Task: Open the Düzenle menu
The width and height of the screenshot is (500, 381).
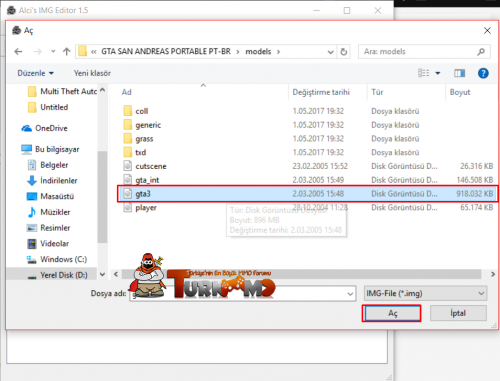Action: coord(35,73)
